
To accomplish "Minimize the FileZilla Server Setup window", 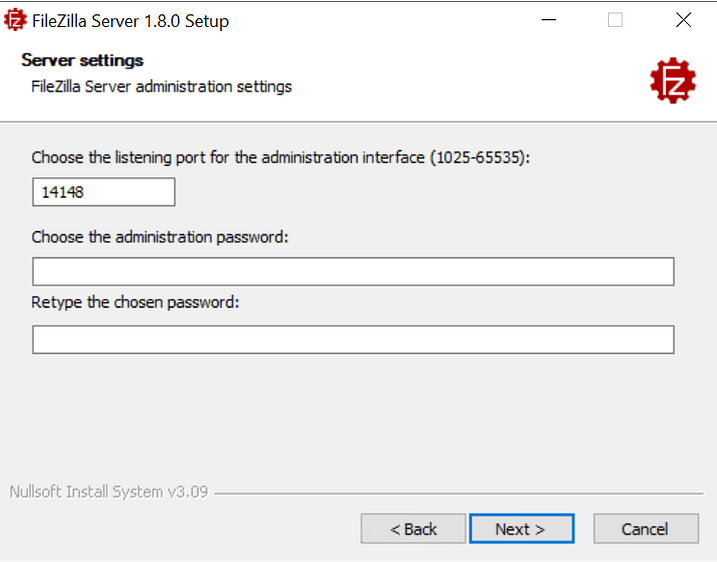I will coord(548,20).
